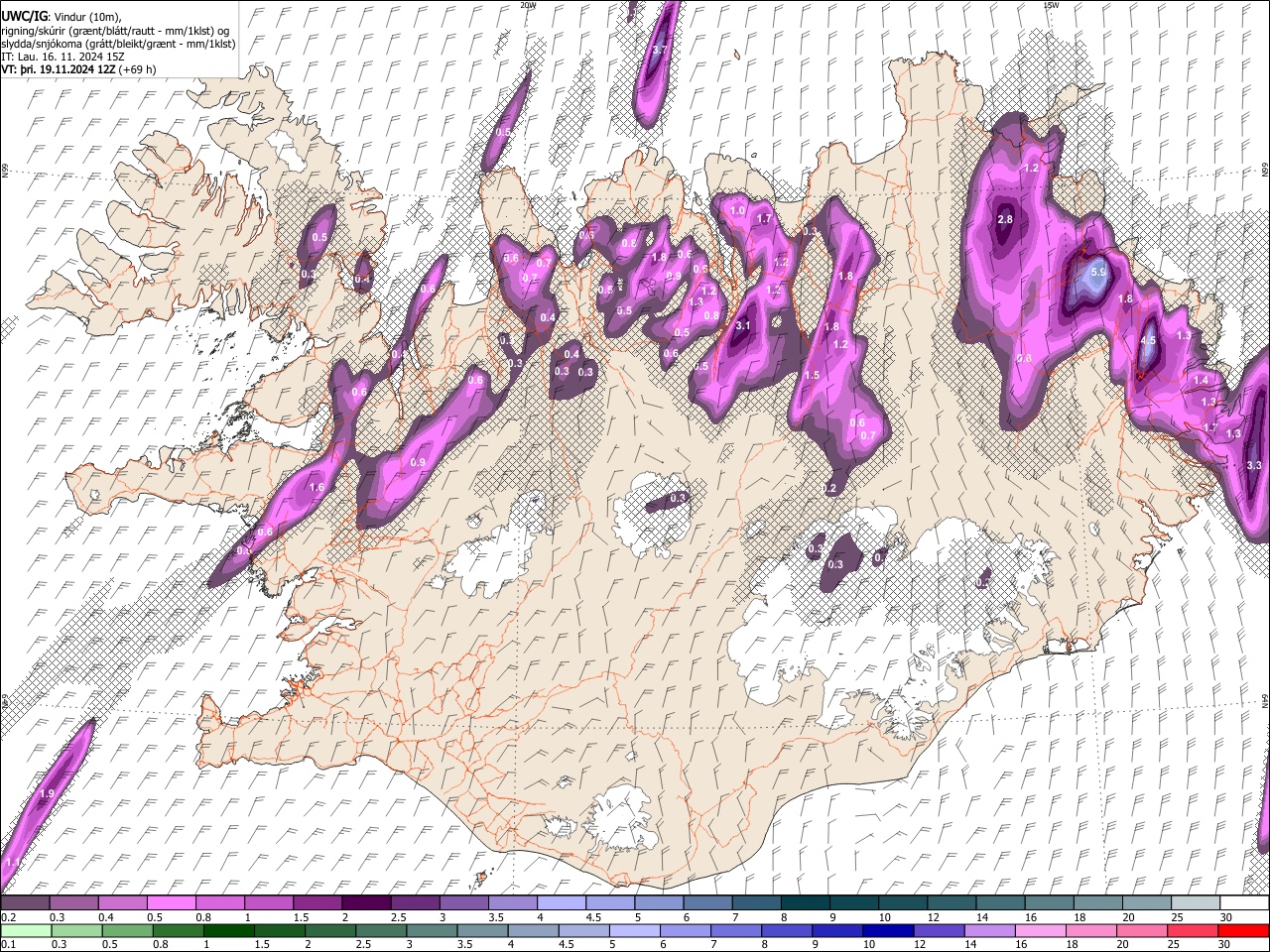Click the 2.8 precipitation value on the map
The width and height of the screenshot is (1270, 952).
1005,219
